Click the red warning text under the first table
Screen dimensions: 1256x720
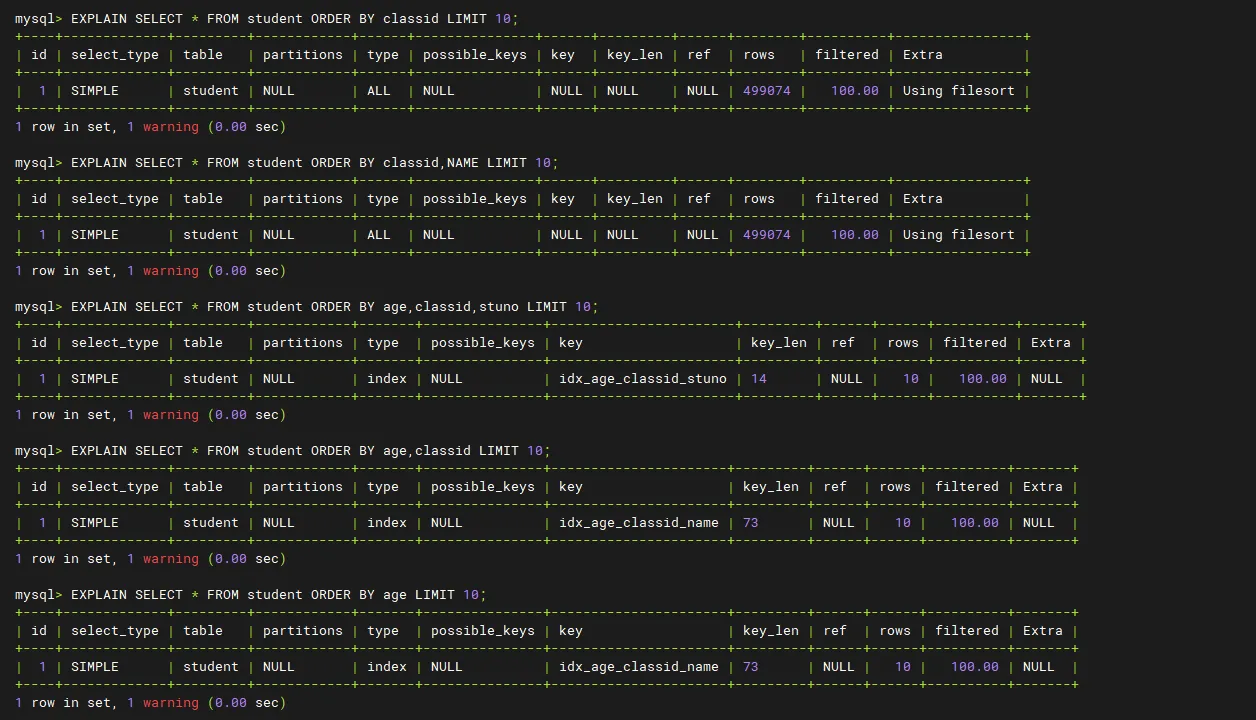[x=170, y=127]
